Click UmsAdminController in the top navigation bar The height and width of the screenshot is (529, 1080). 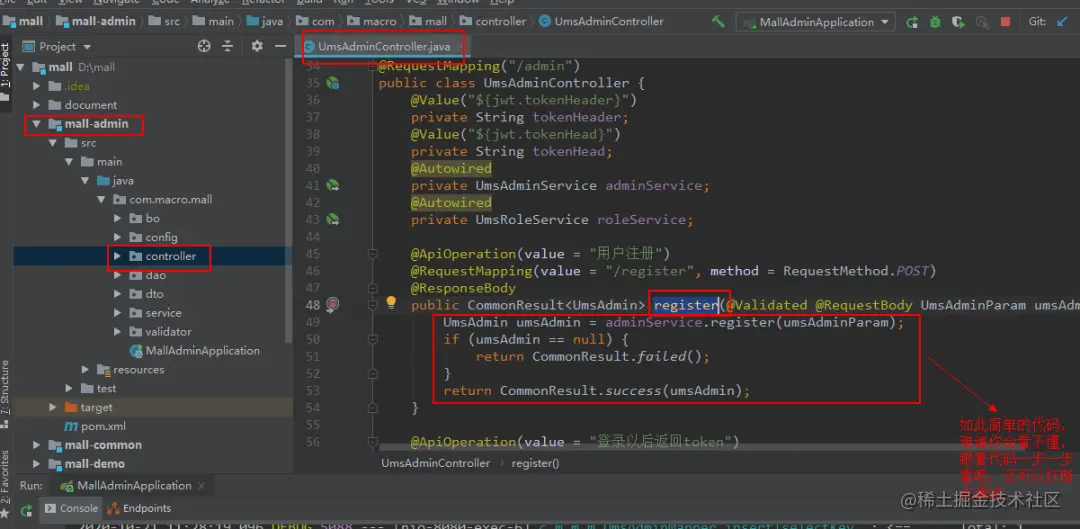tap(601, 21)
